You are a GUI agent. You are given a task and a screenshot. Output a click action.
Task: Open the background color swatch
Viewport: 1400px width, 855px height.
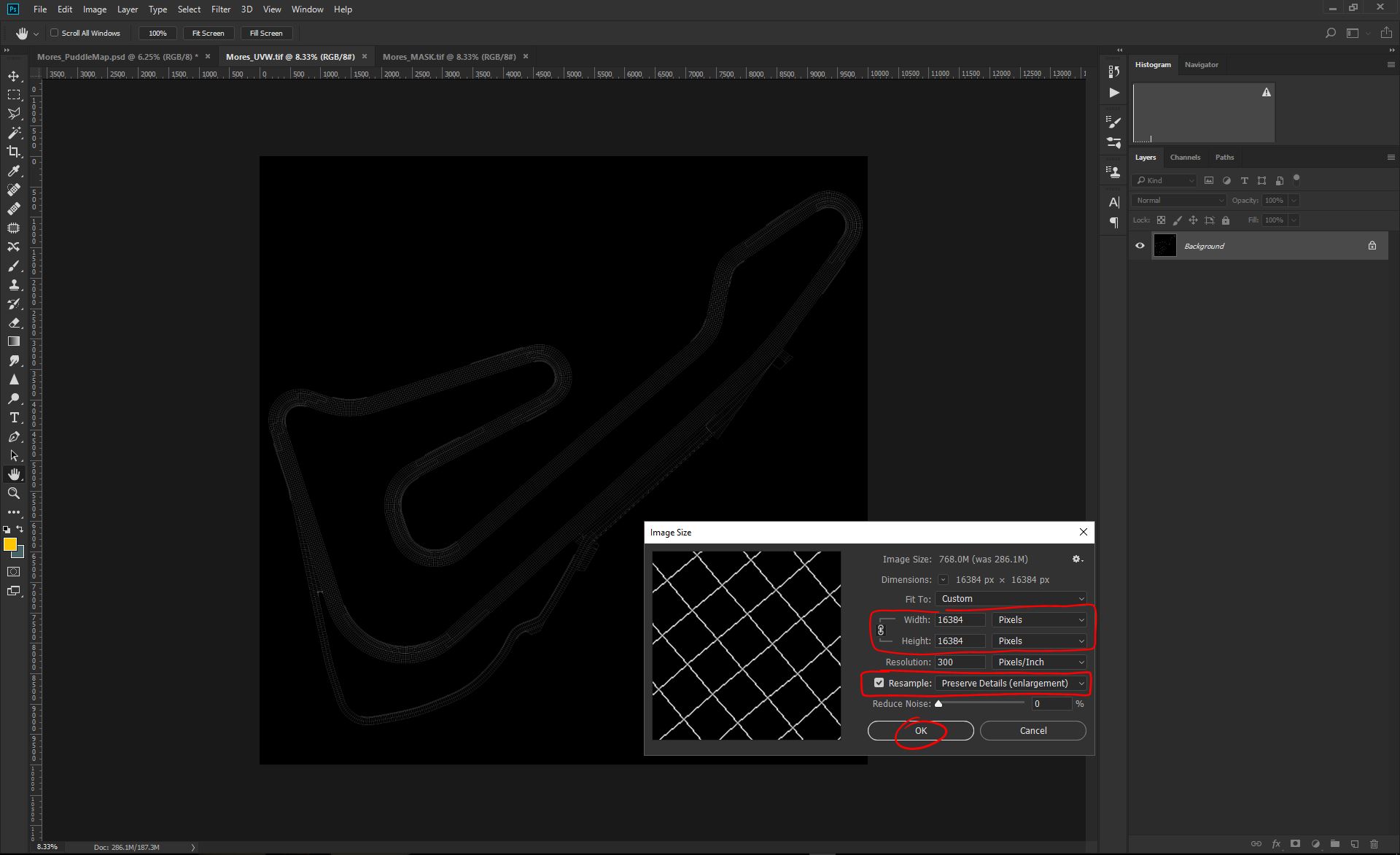(x=20, y=553)
